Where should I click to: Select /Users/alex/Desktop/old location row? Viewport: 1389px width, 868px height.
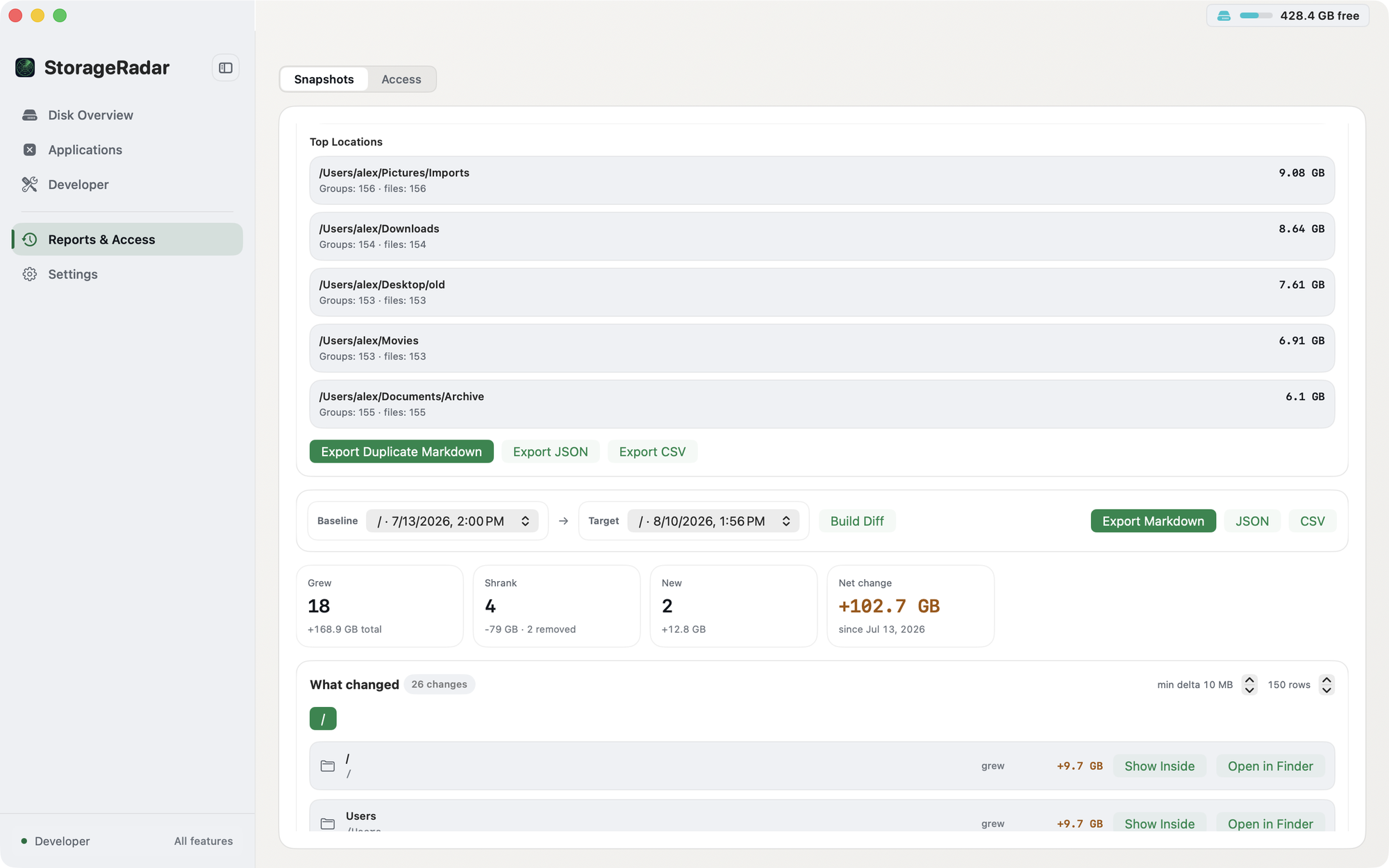[822, 292]
